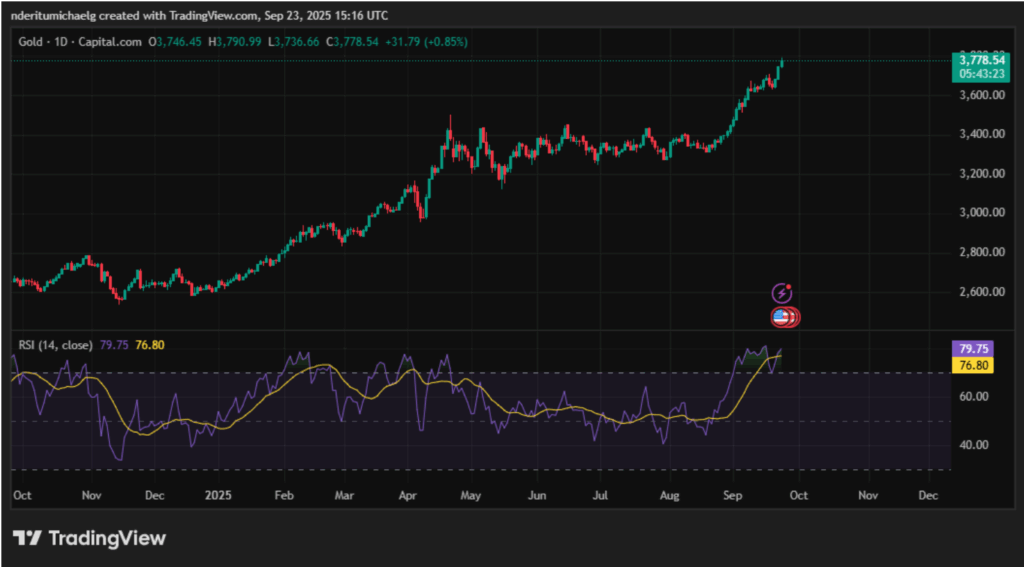Image resolution: width=1024 pixels, height=567 pixels.
Task: Click the 60.00 RSI scale label
Action: [974, 397]
